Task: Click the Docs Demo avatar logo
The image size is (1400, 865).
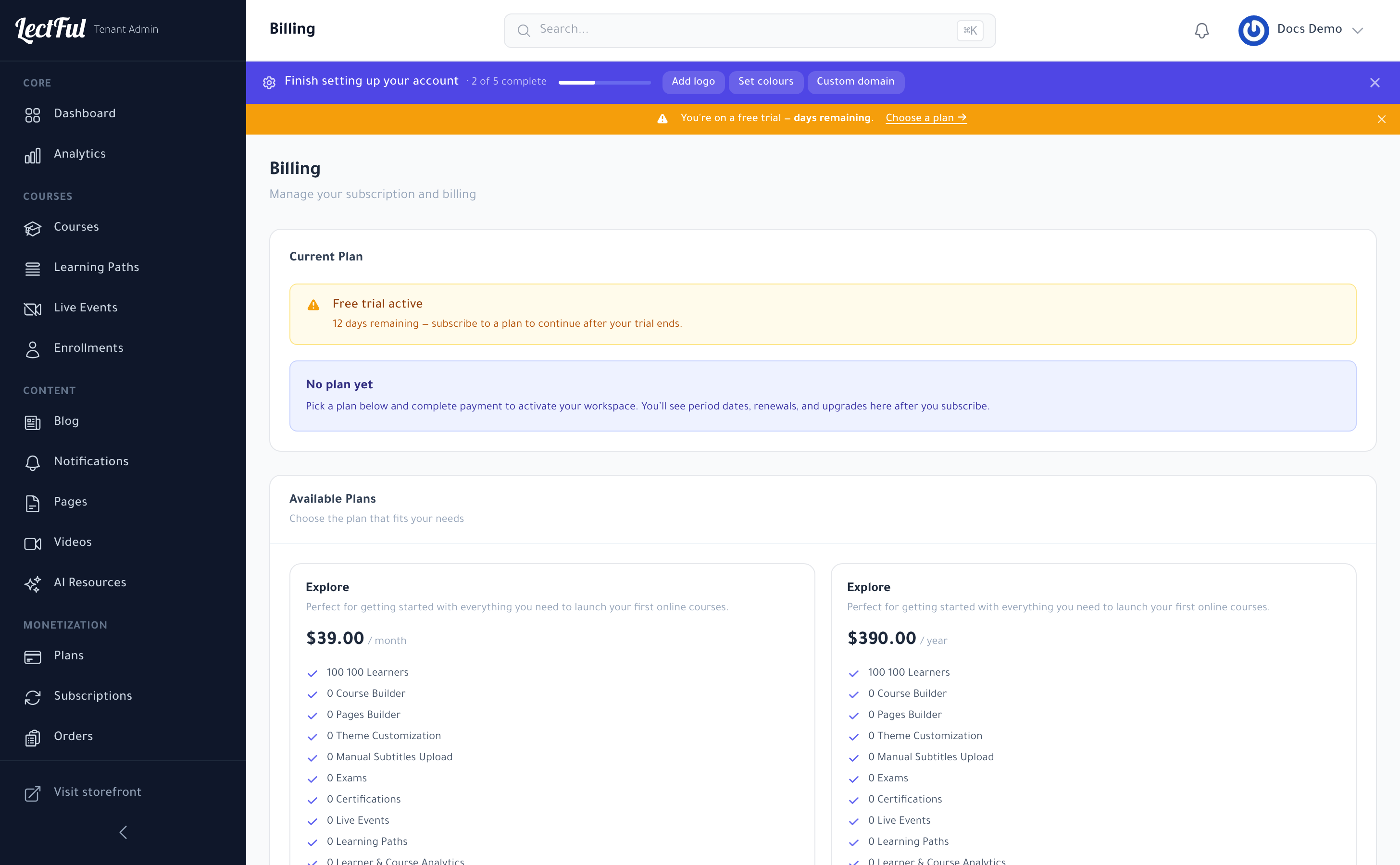Action: pyautogui.click(x=1253, y=30)
